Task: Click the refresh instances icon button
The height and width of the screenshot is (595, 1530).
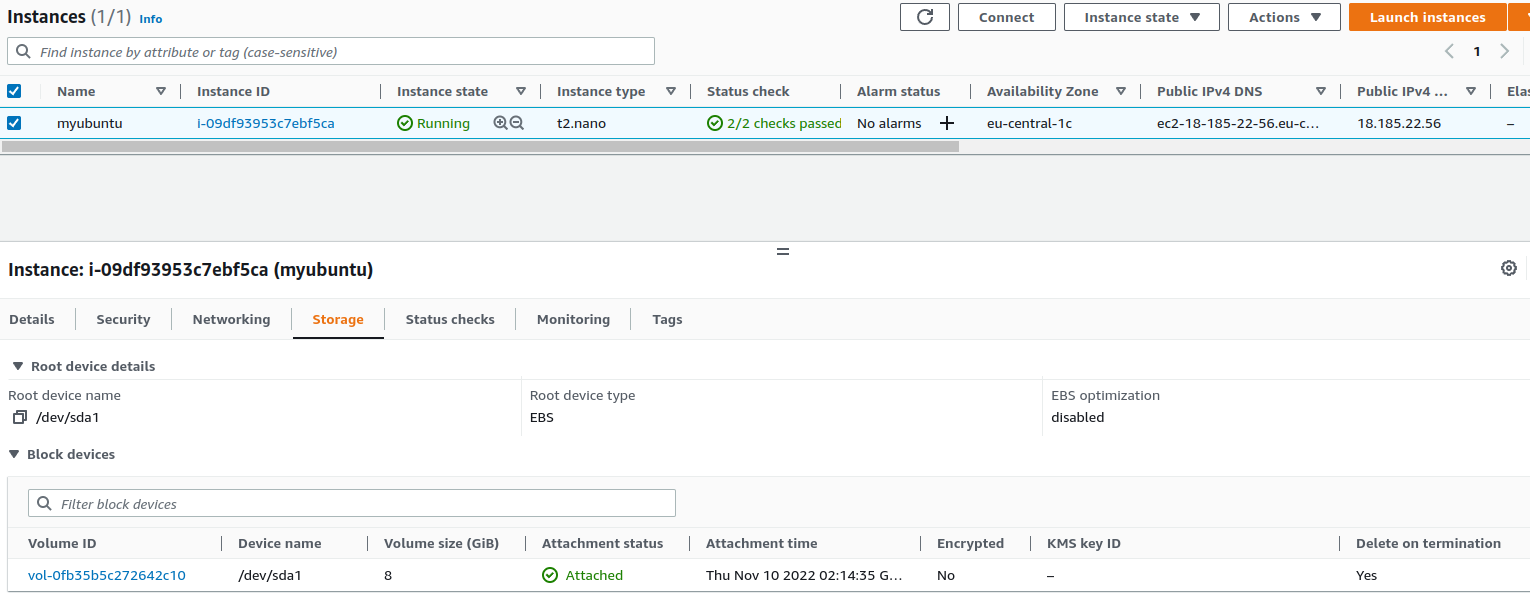Action: coord(925,17)
